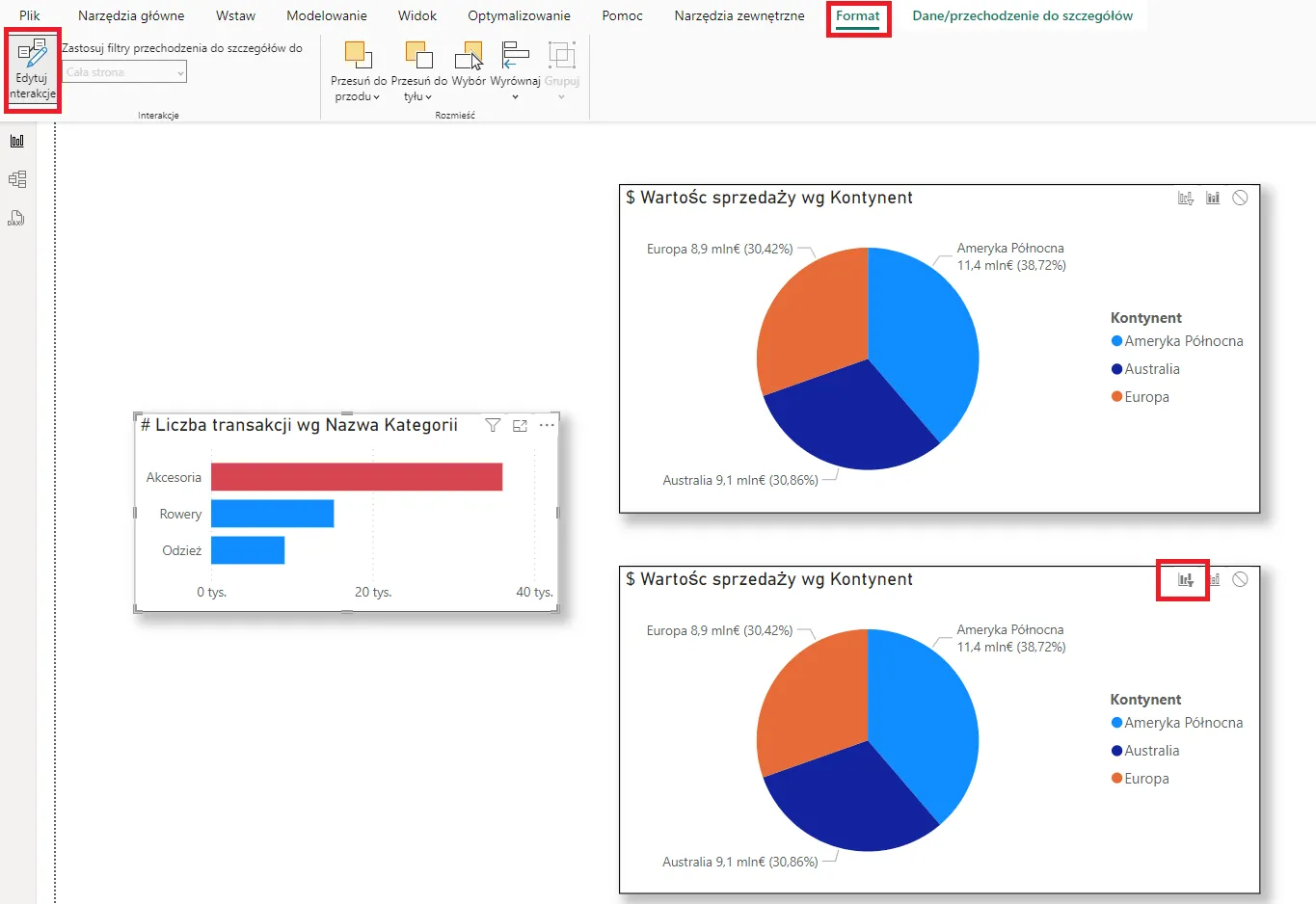1316x904 pixels.
Task: Open more options on the bar chart
Action: tap(547, 425)
